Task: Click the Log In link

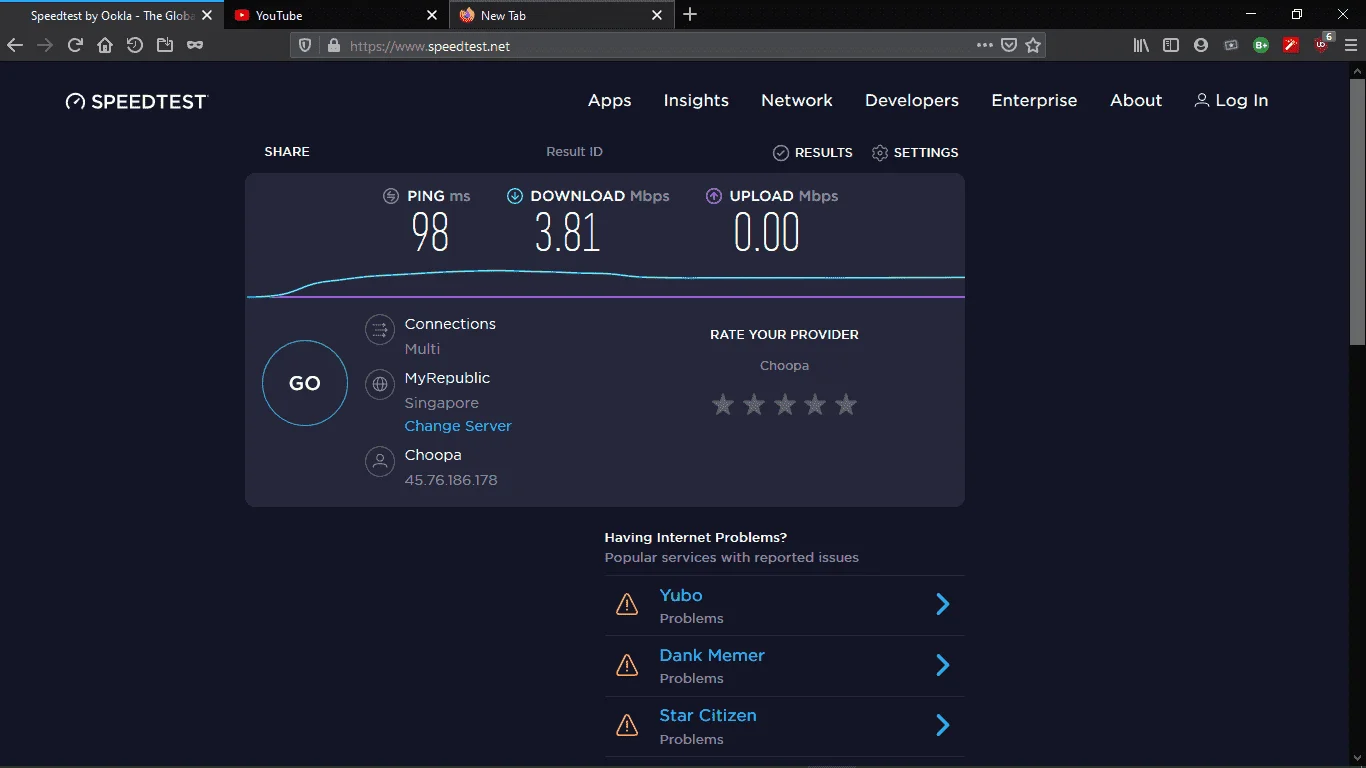Action: pyautogui.click(x=1231, y=101)
